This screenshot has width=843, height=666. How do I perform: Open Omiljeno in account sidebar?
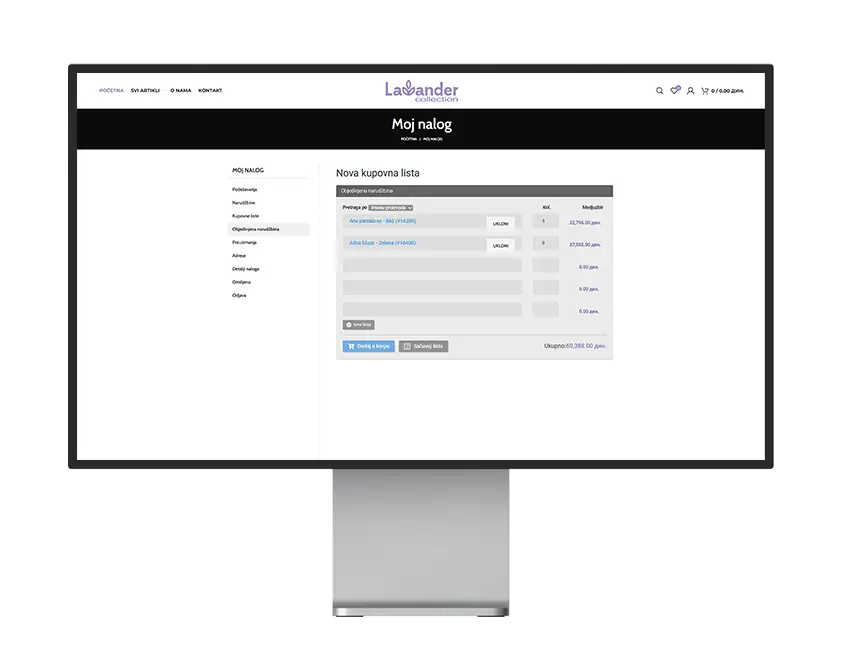(241, 282)
